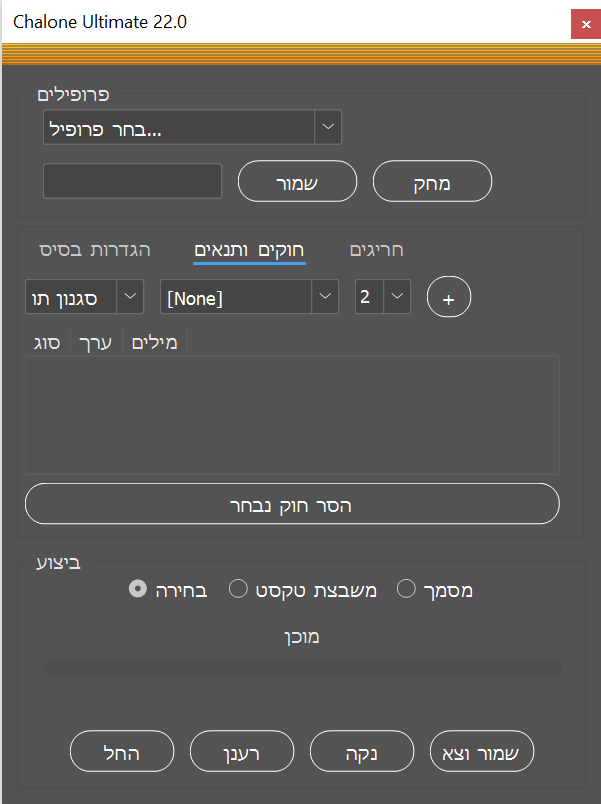This screenshot has height=804, width=601.
Task: Click the שמור וצא button
Action: click(481, 752)
